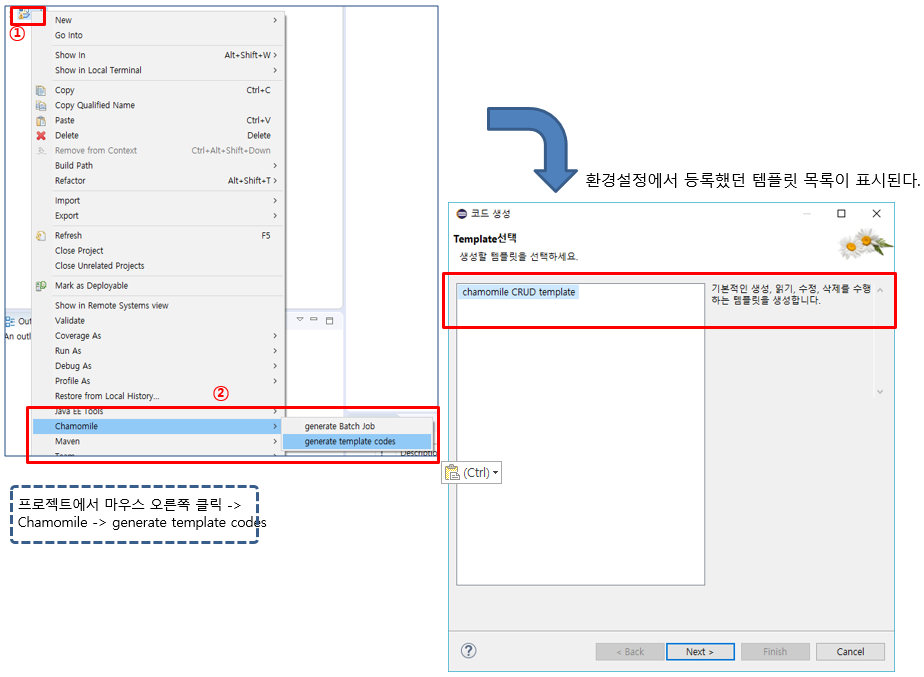The width and height of the screenshot is (924, 677).
Task: Click the Cancel button in the dialog
Action: 850,652
